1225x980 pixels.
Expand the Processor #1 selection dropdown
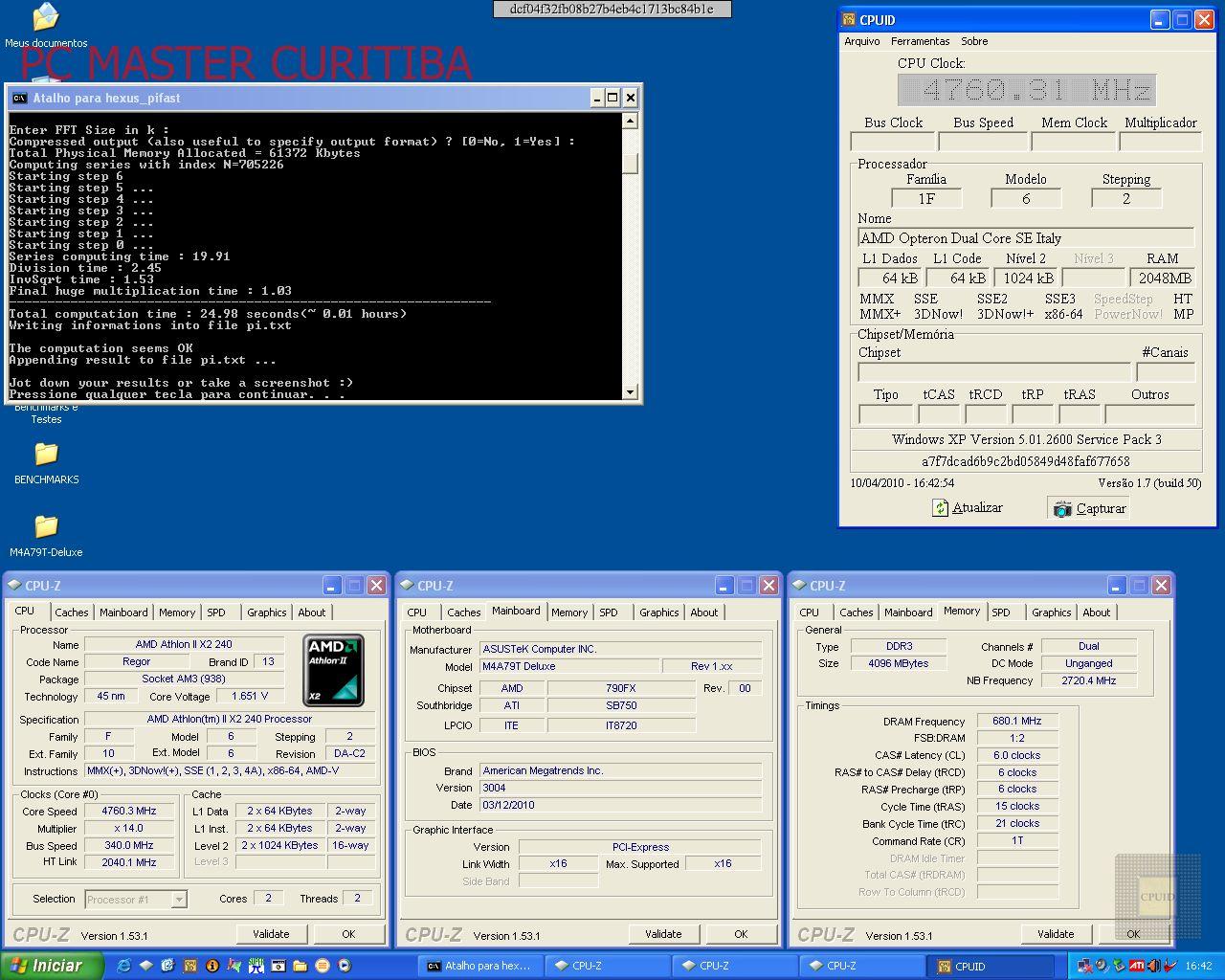coord(178,900)
